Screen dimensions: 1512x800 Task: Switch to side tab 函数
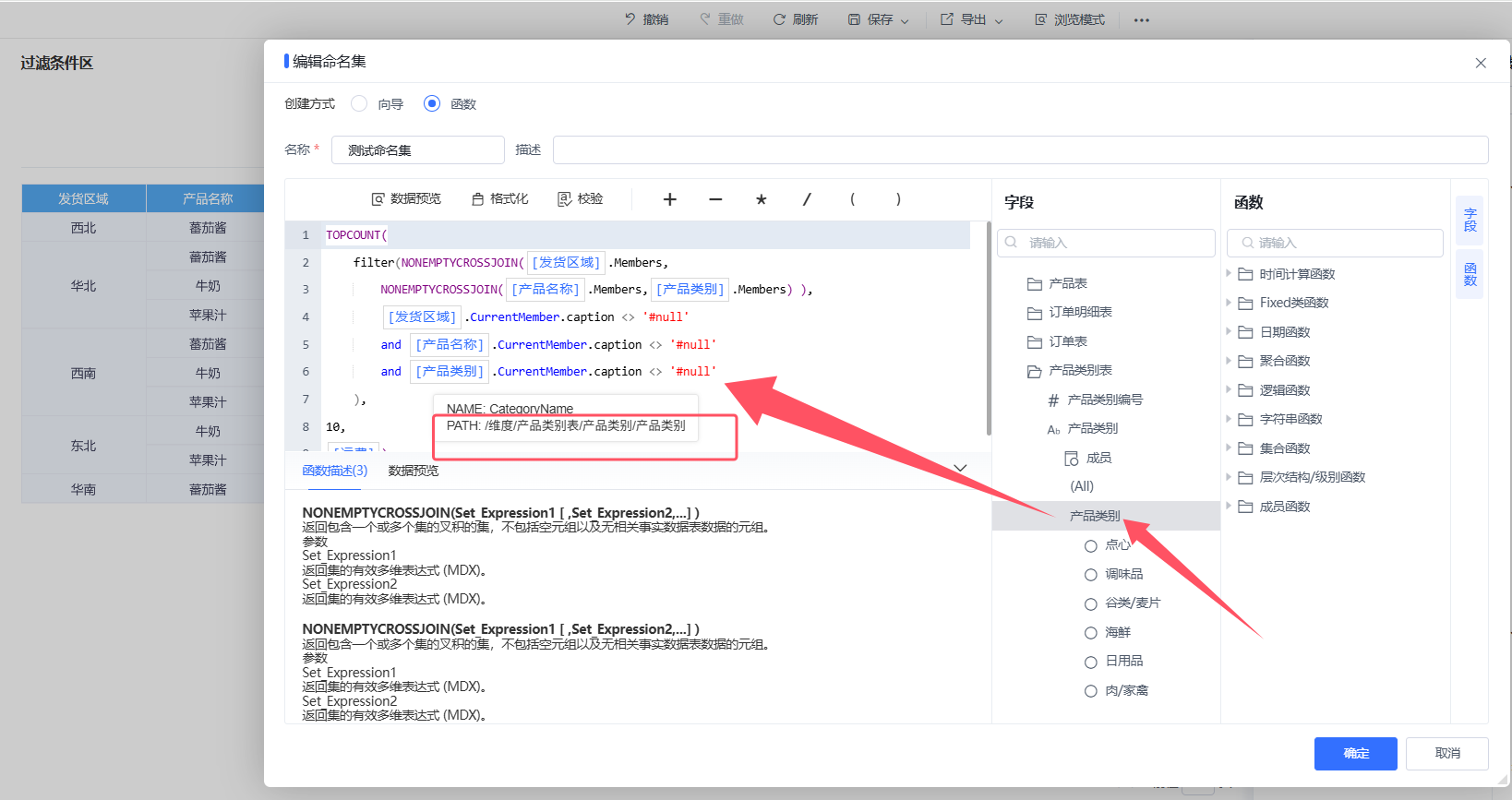(1470, 274)
